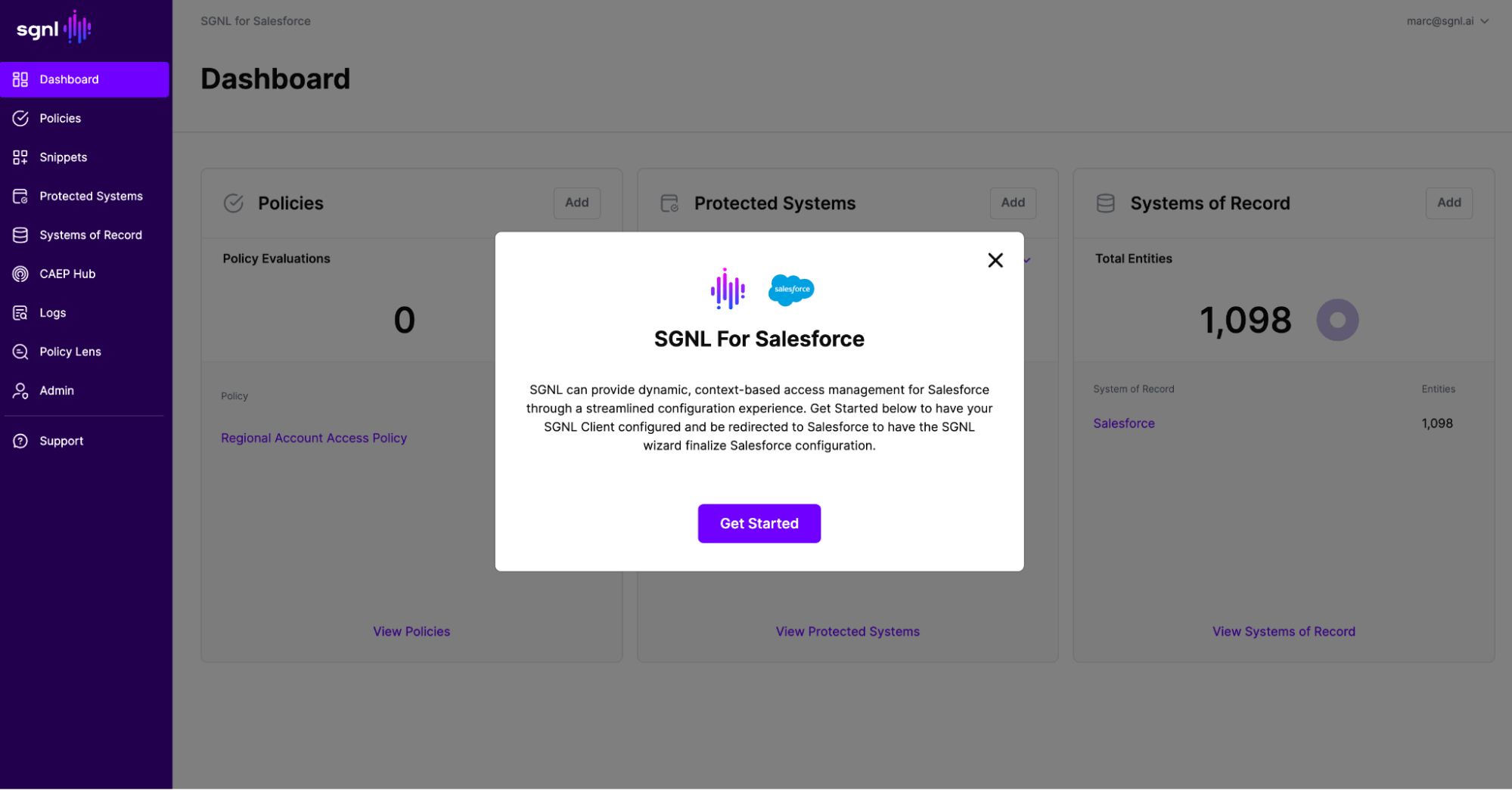
Task: Click the Systems of Record card database icon
Action: click(x=1106, y=203)
